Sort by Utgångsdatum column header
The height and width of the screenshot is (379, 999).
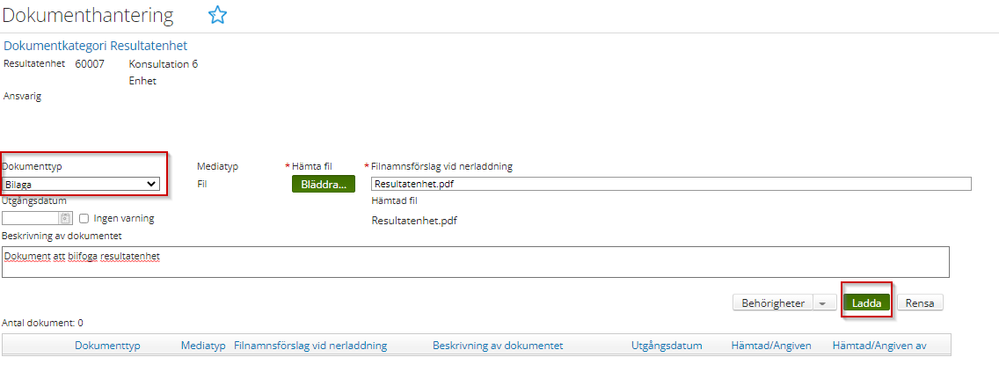pyautogui.click(x=666, y=345)
